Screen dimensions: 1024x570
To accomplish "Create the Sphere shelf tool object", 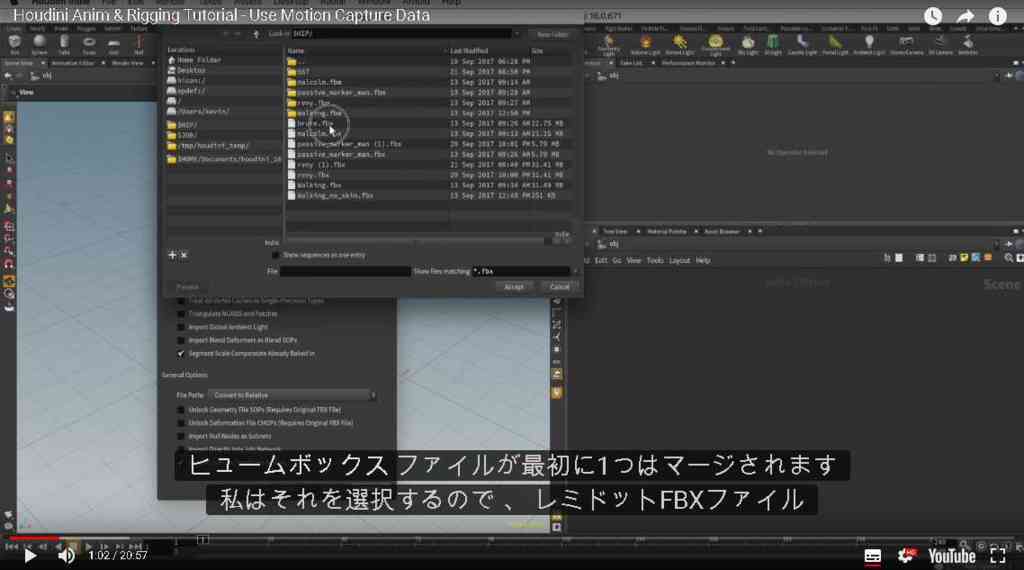I will click(x=39, y=45).
